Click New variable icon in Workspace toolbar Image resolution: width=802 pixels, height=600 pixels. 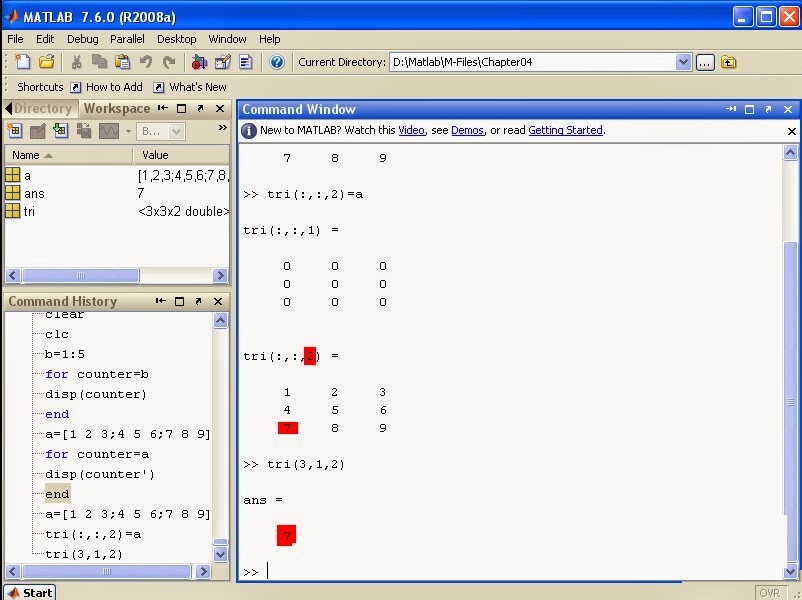[x=15, y=131]
